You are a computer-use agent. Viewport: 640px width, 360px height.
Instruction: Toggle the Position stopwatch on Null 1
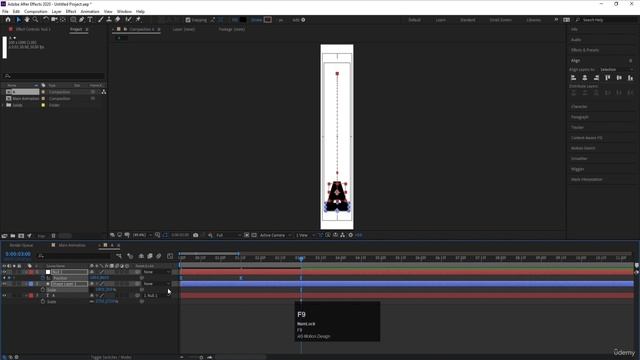click(42, 278)
